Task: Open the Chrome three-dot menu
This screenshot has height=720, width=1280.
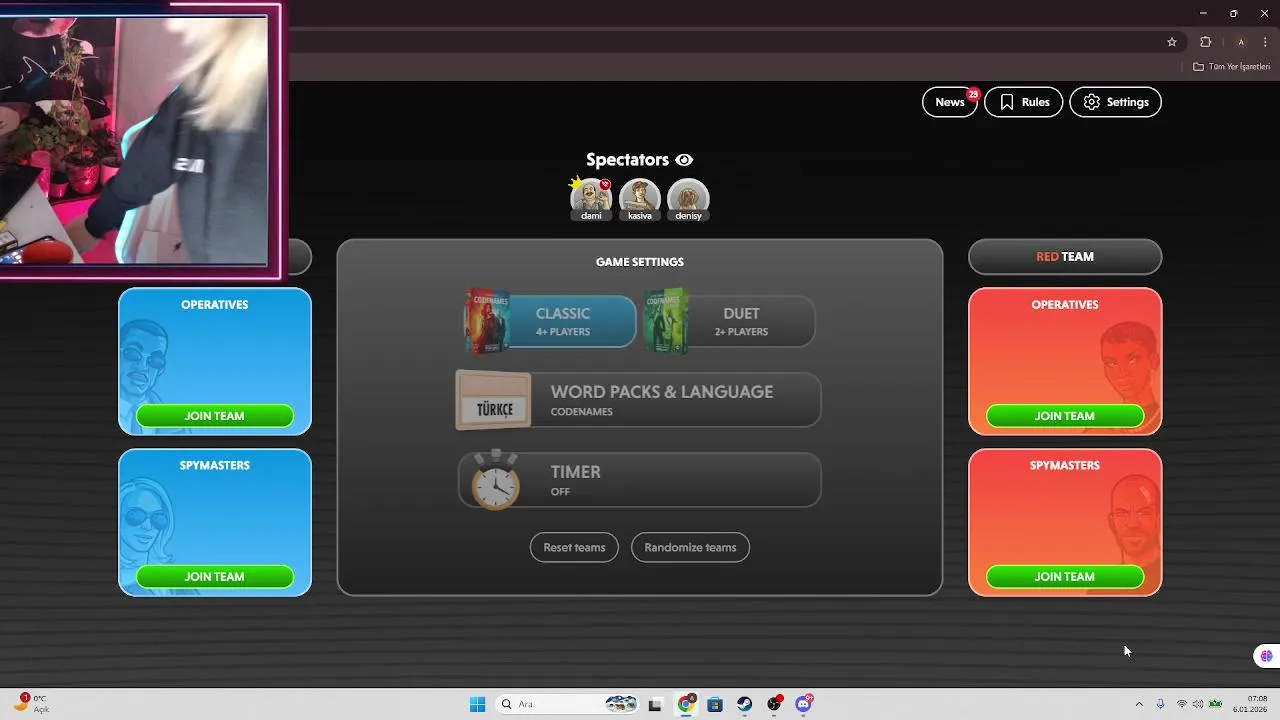Action: (x=1265, y=42)
